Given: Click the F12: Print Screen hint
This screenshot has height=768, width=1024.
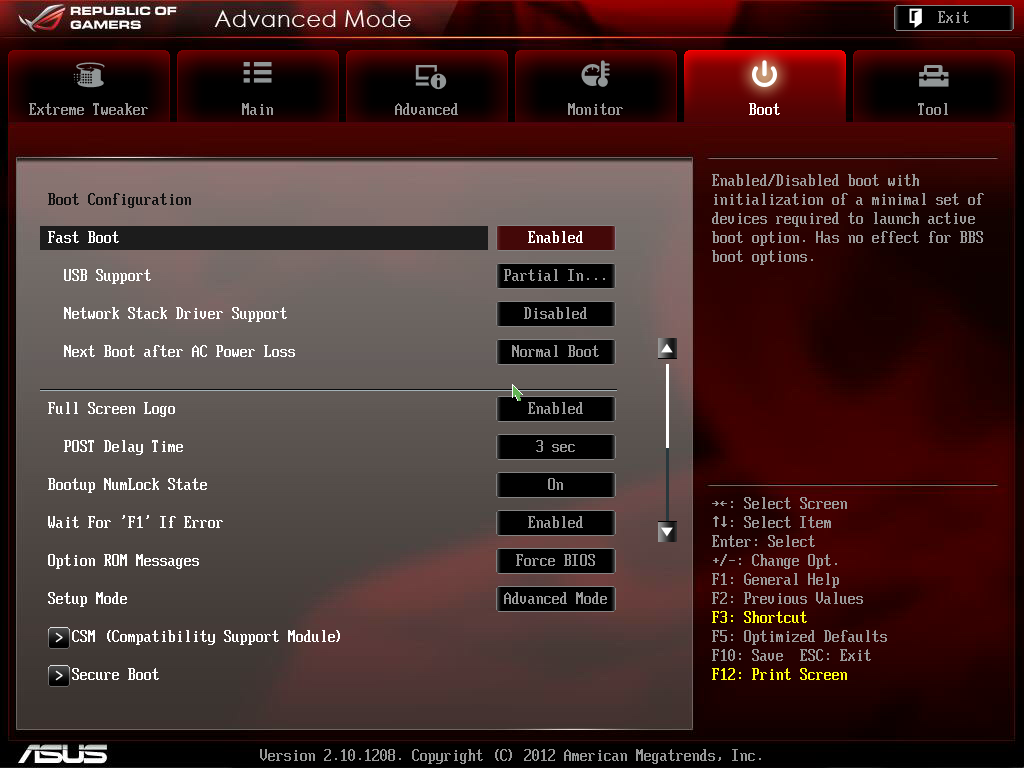Looking at the screenshot, I should (x=779, y=675).
